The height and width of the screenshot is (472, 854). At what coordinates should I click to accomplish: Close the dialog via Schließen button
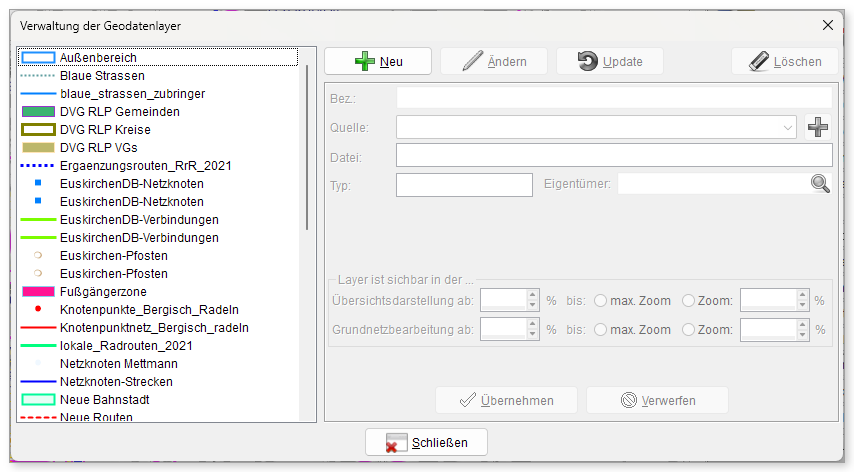tap(426, 442)
